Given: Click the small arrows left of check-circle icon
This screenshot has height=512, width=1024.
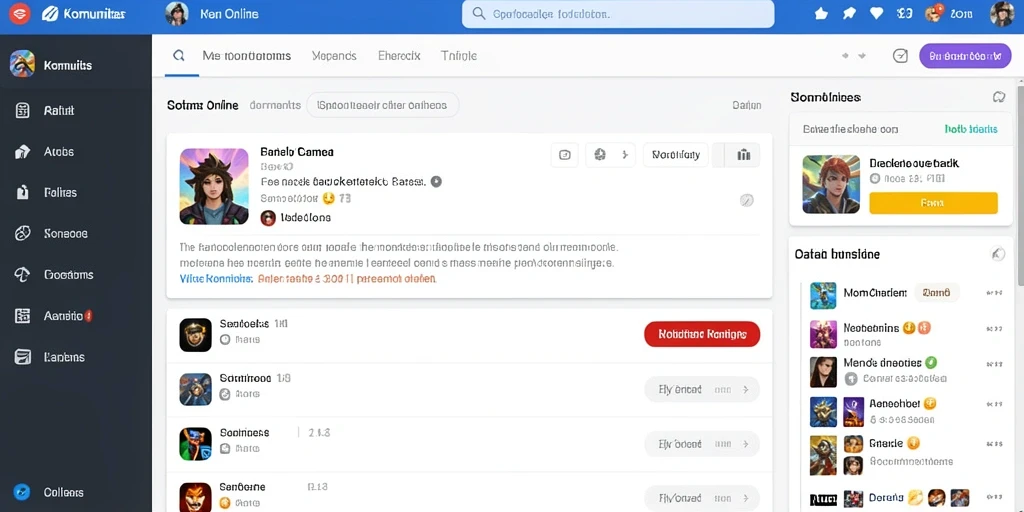Looking at the screenshot, I should [x=854, y=56].
